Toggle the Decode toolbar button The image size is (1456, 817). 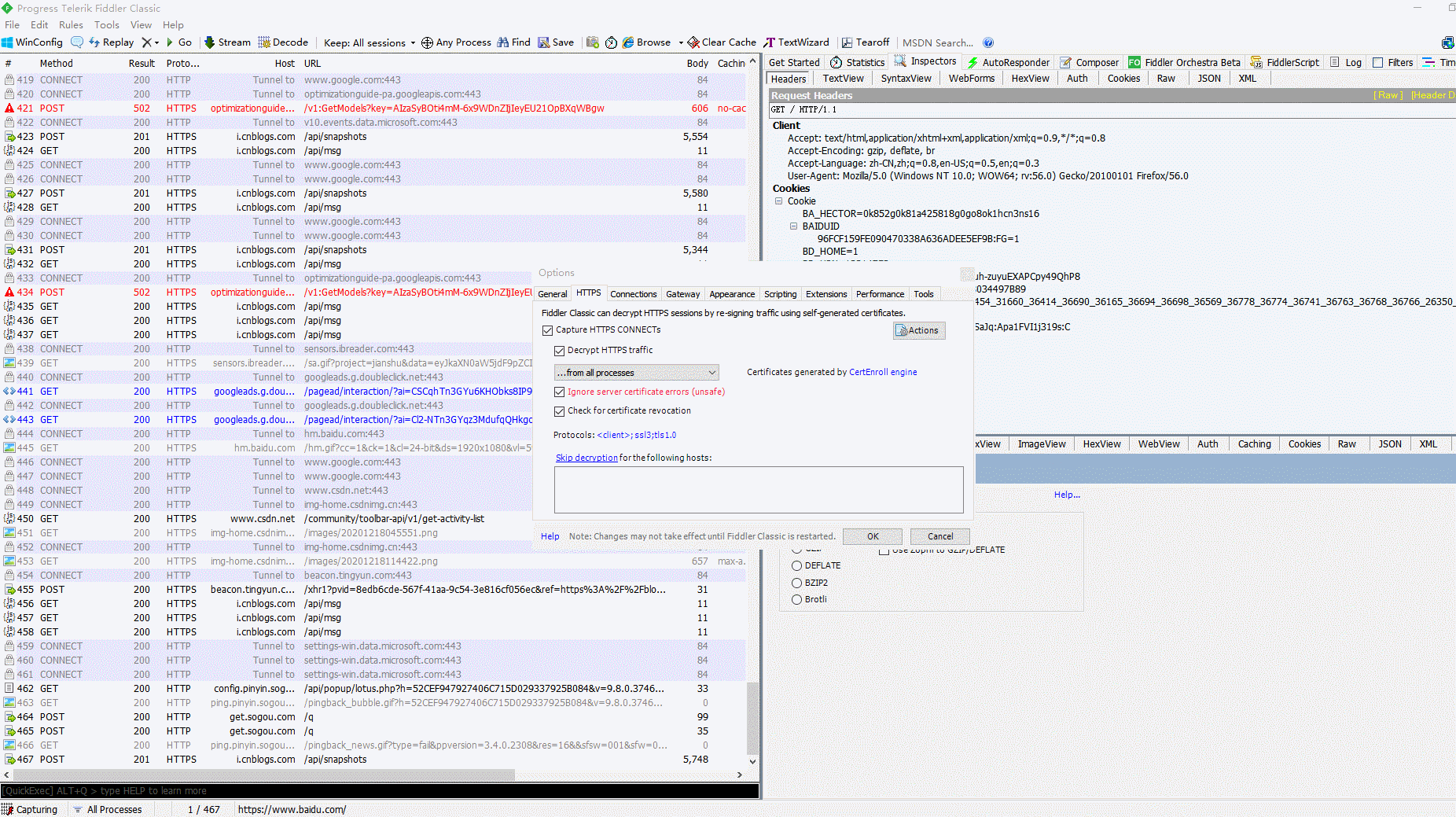(283, 42)
